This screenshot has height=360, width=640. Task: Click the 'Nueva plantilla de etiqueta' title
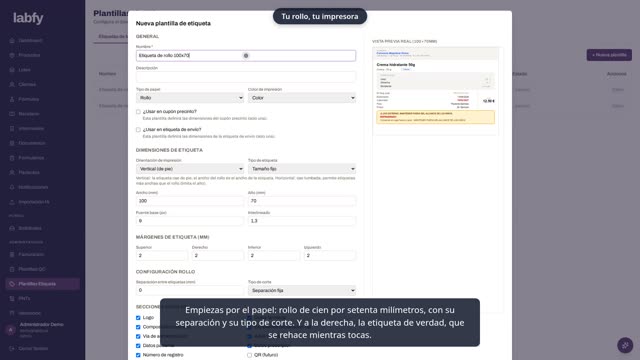pos(173,23)
